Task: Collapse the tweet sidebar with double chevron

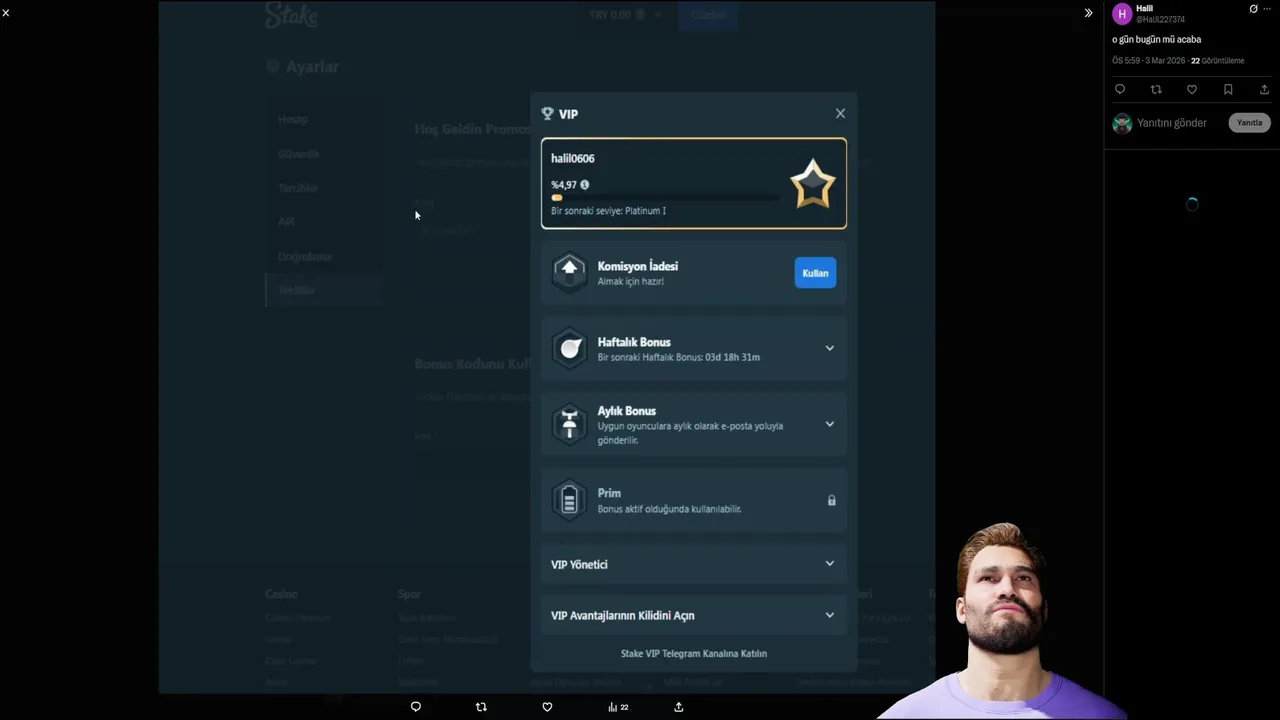Action: 1088,13
